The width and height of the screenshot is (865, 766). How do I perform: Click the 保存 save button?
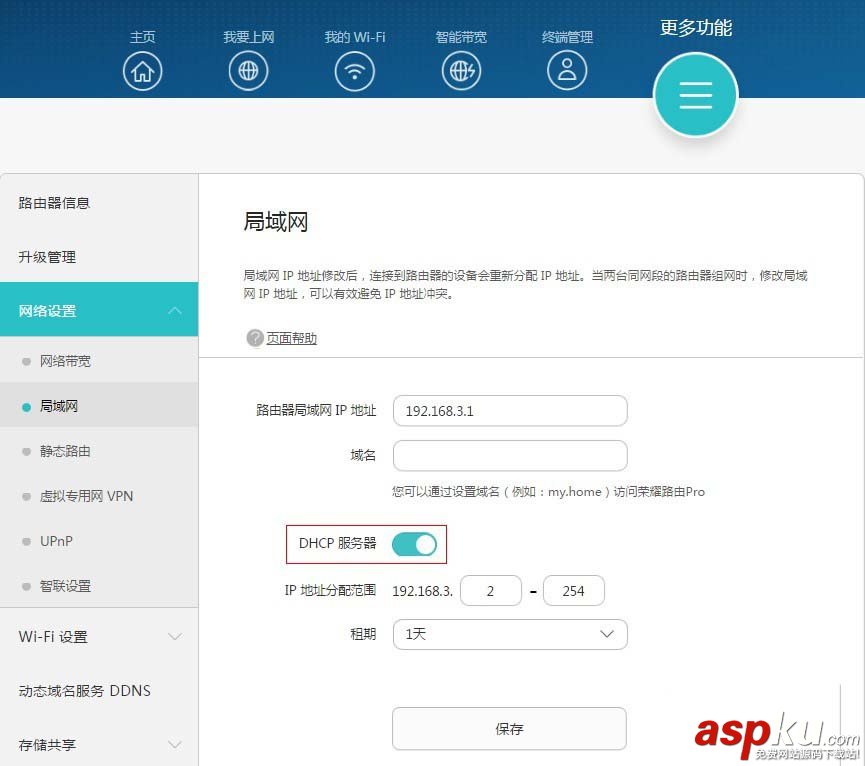pyautogui.click(x=509, y=729)
